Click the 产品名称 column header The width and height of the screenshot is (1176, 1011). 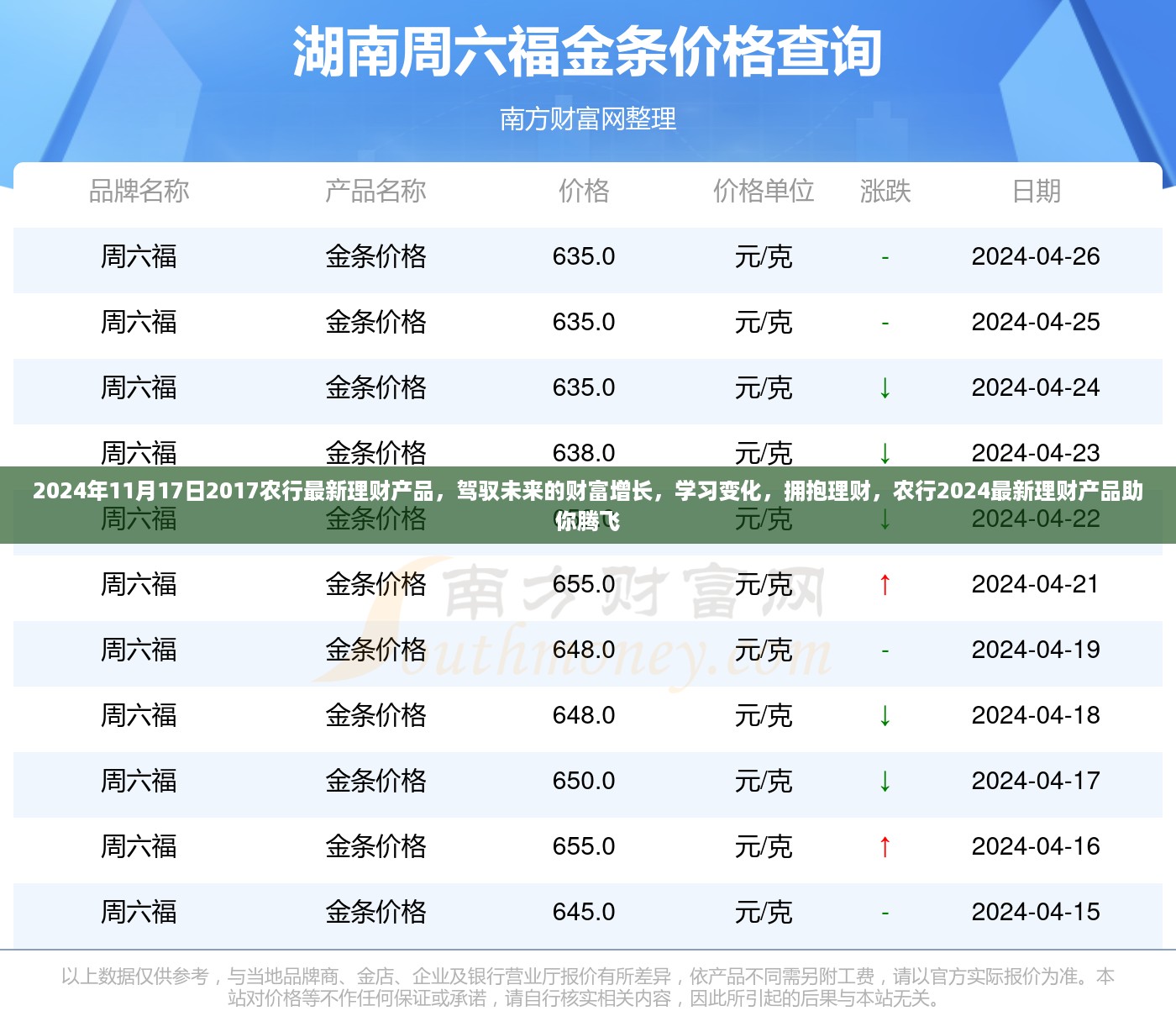click(375, 191)
